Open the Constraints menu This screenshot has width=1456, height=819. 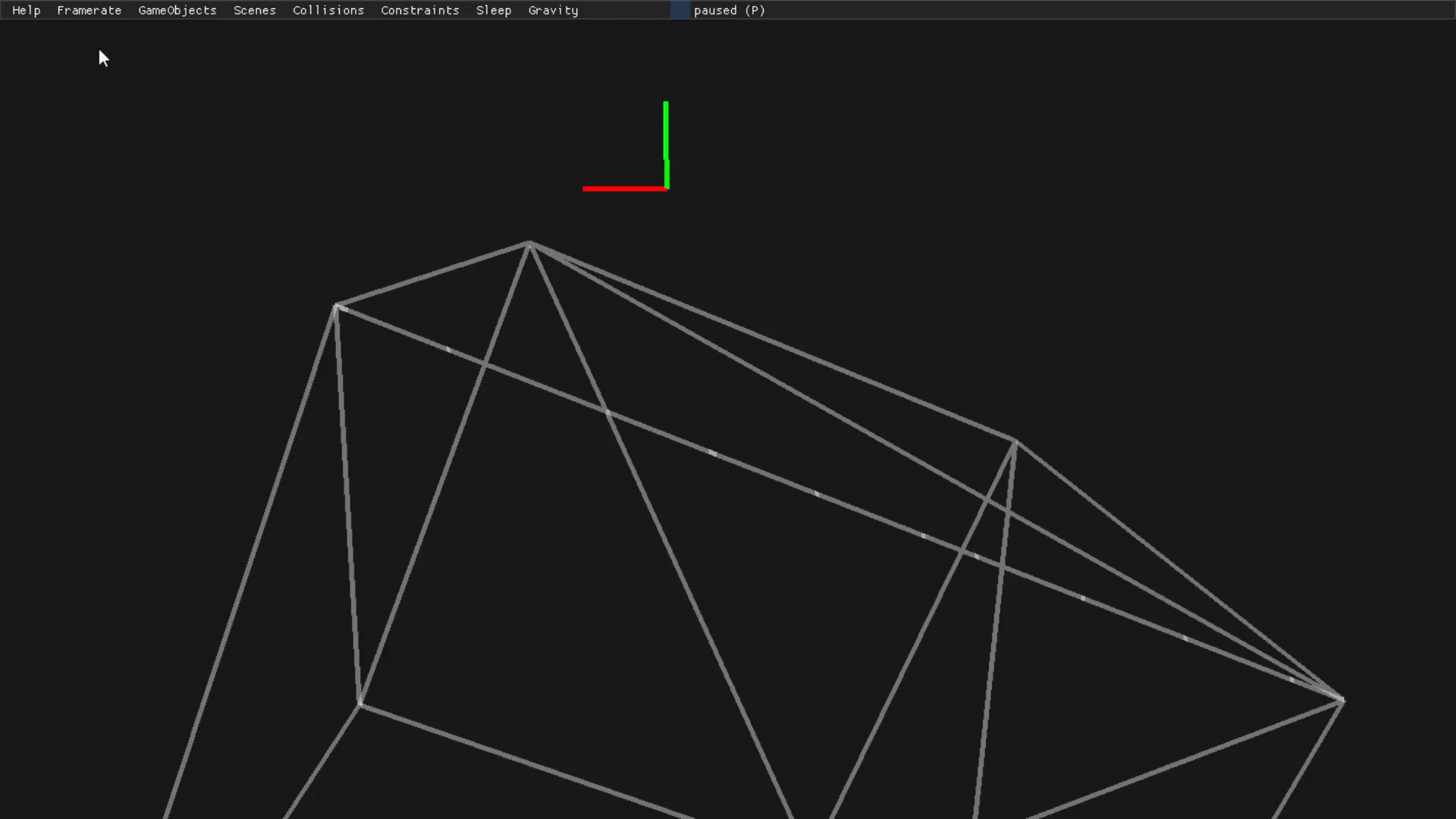pyautogui.click(x=420, y=10)
